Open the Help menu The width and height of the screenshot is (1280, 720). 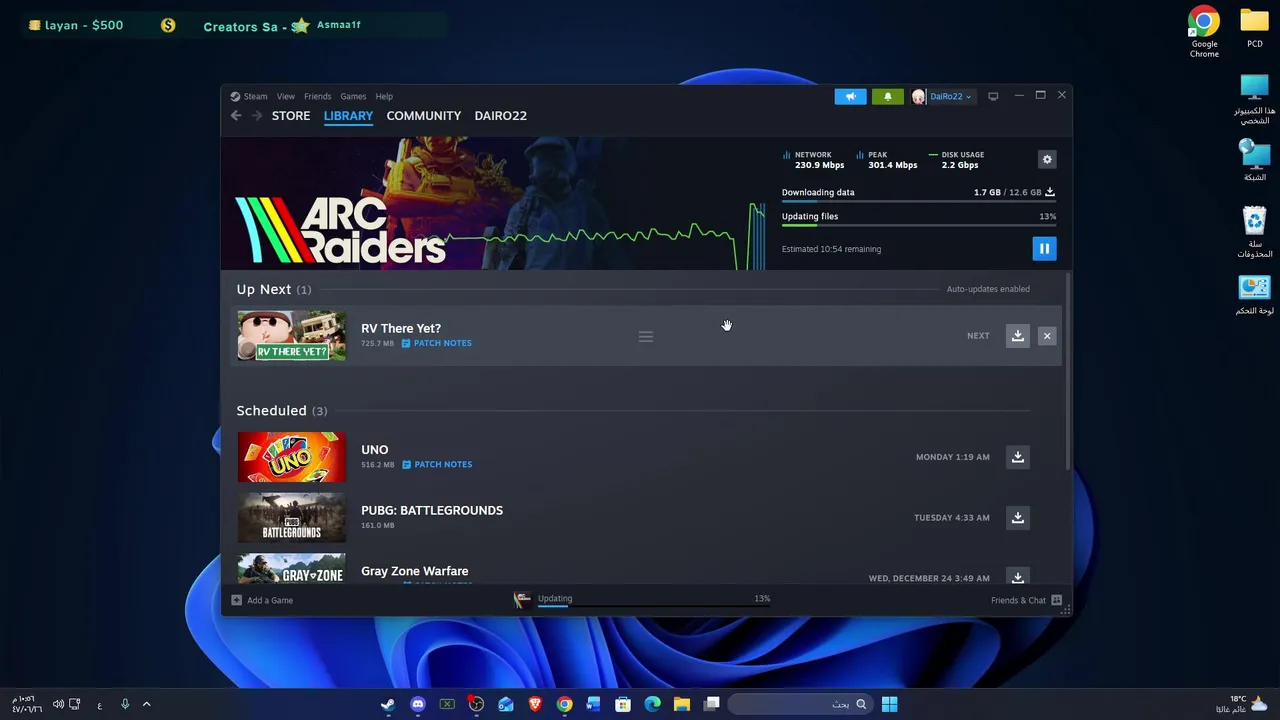384,96
